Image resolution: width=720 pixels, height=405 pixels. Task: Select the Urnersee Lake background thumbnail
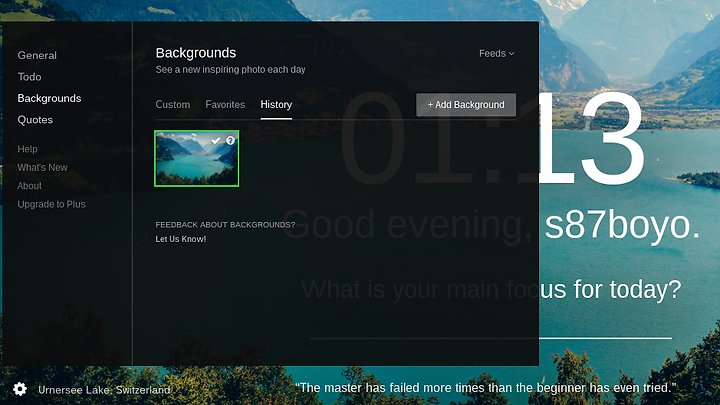197,158
